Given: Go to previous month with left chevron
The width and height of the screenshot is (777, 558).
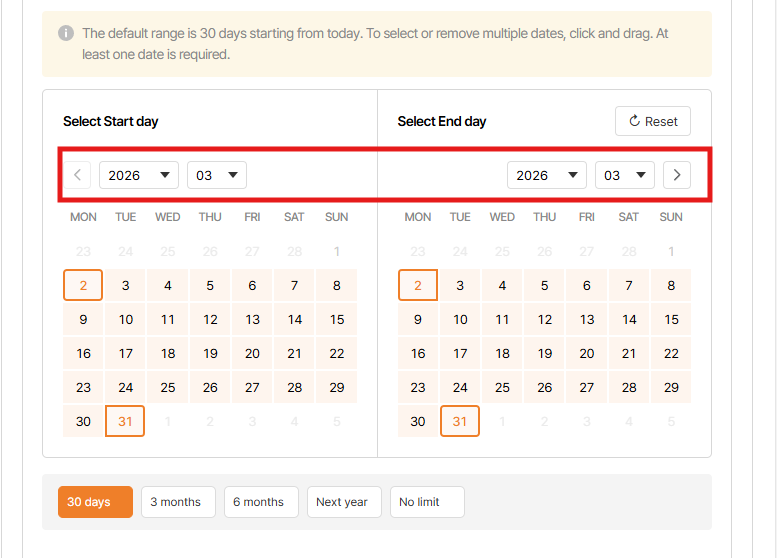Looking at the screenshot, I should coord(77,175).
